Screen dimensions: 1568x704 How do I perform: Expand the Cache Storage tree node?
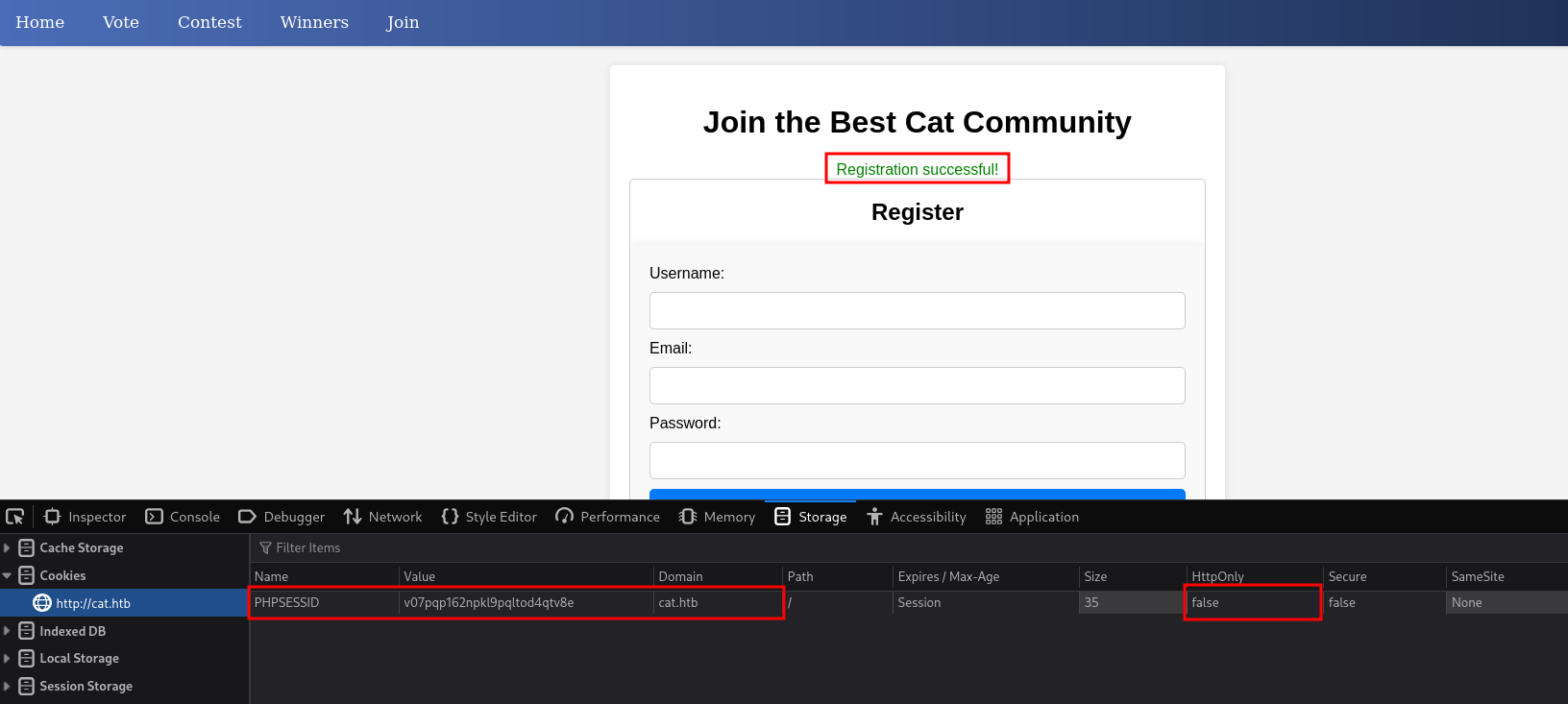pyautogui.click(x=8, y=548)
